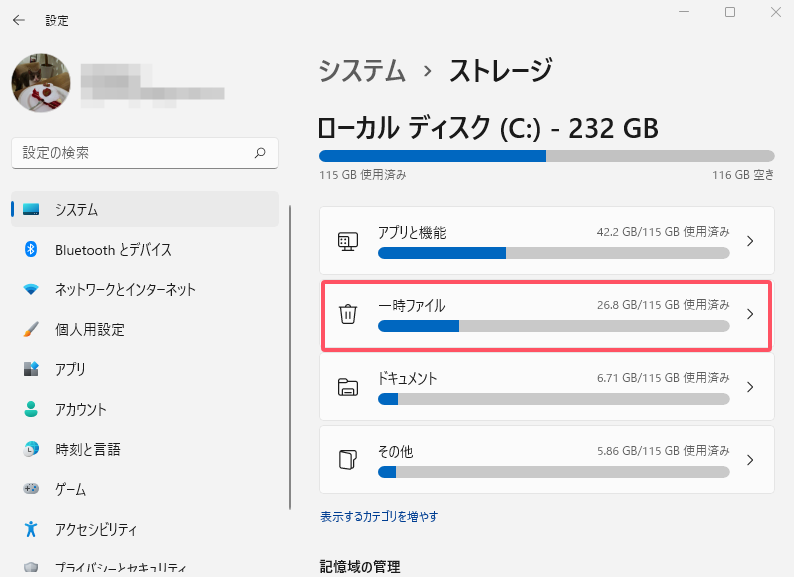Click the Wi-Fi network icon
Screen dimensions: 794x577
click(x=31, y=289)
